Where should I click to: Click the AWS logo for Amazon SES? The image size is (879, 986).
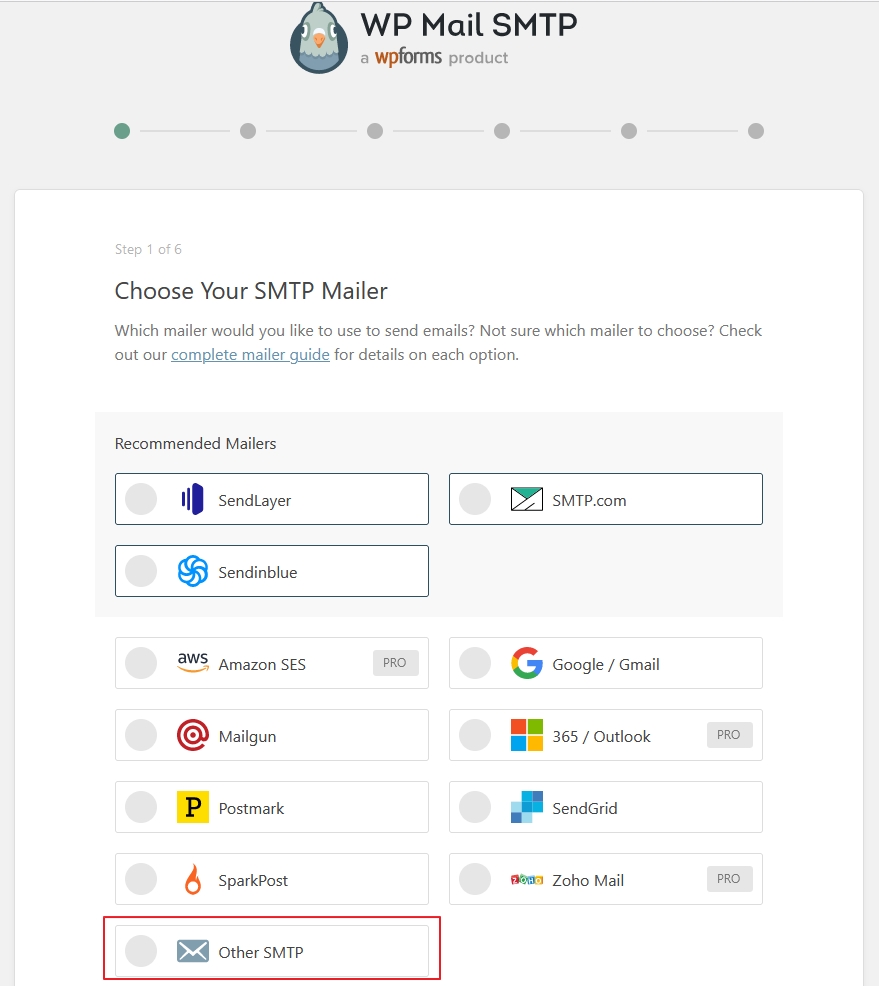pyautogui.click(x=192, y=662)
